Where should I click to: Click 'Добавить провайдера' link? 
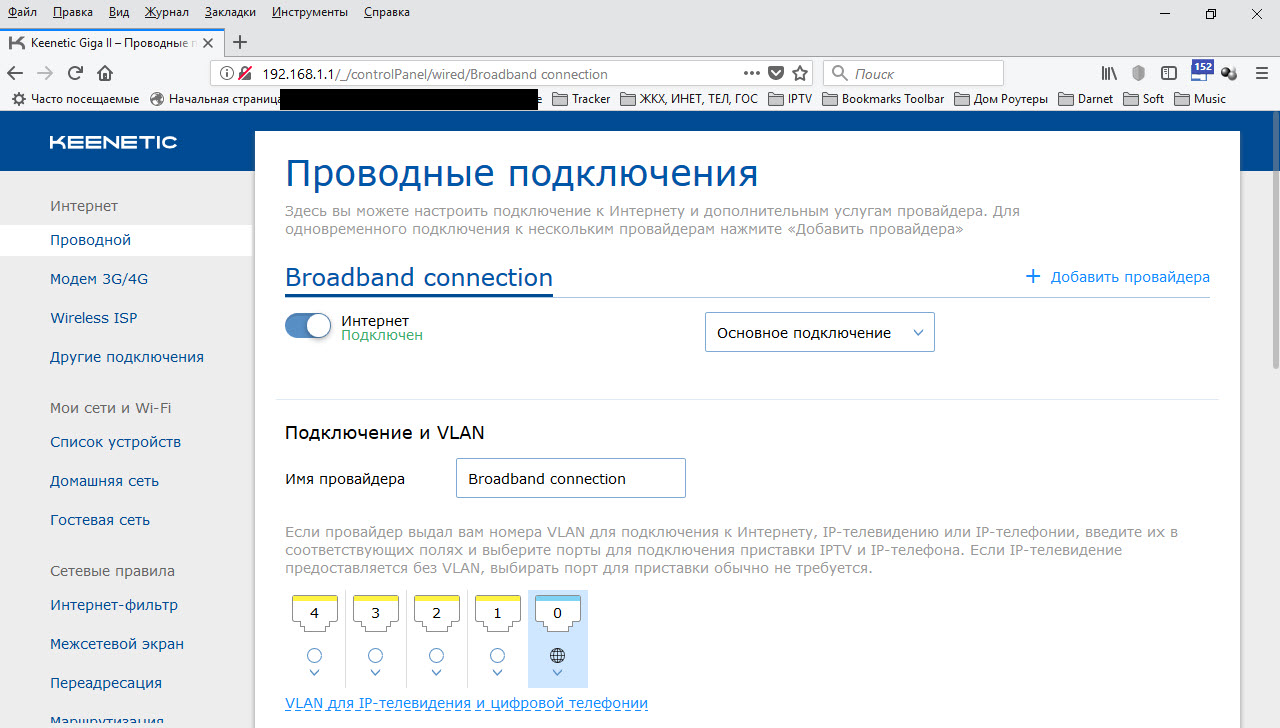[1117, 277]
